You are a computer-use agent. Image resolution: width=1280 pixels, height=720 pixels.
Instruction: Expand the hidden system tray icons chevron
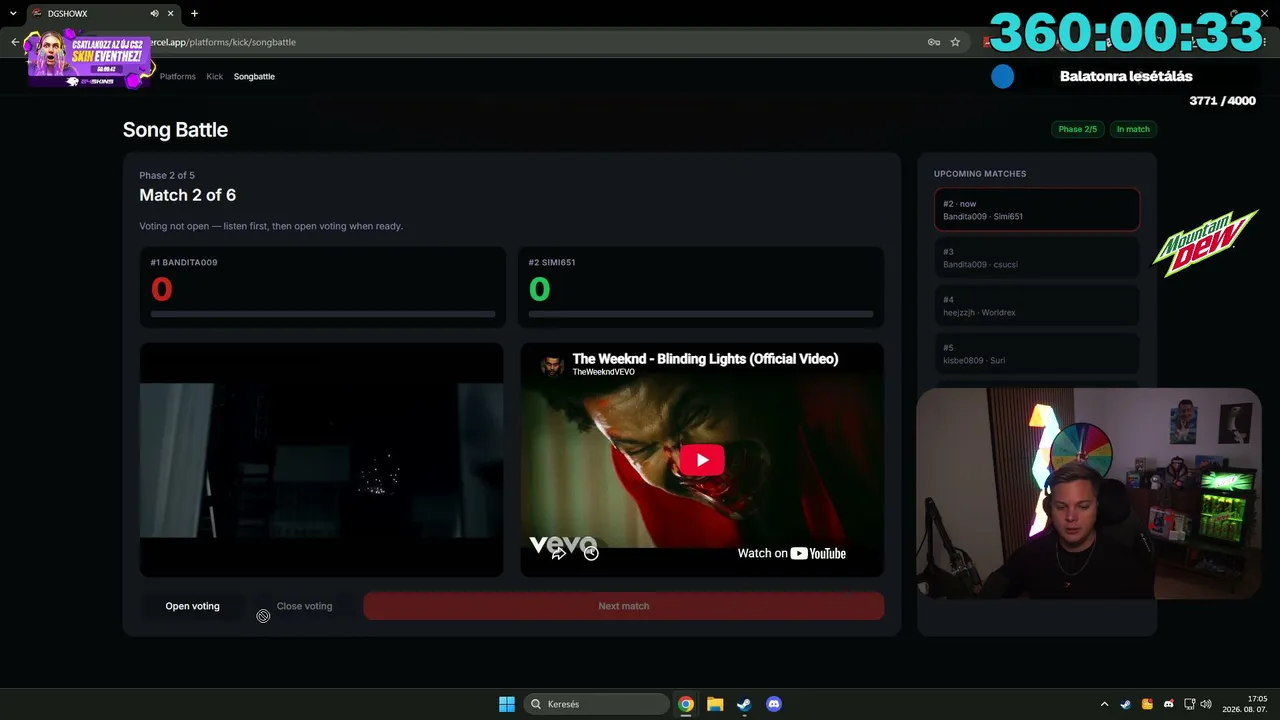click(1104, 704)
